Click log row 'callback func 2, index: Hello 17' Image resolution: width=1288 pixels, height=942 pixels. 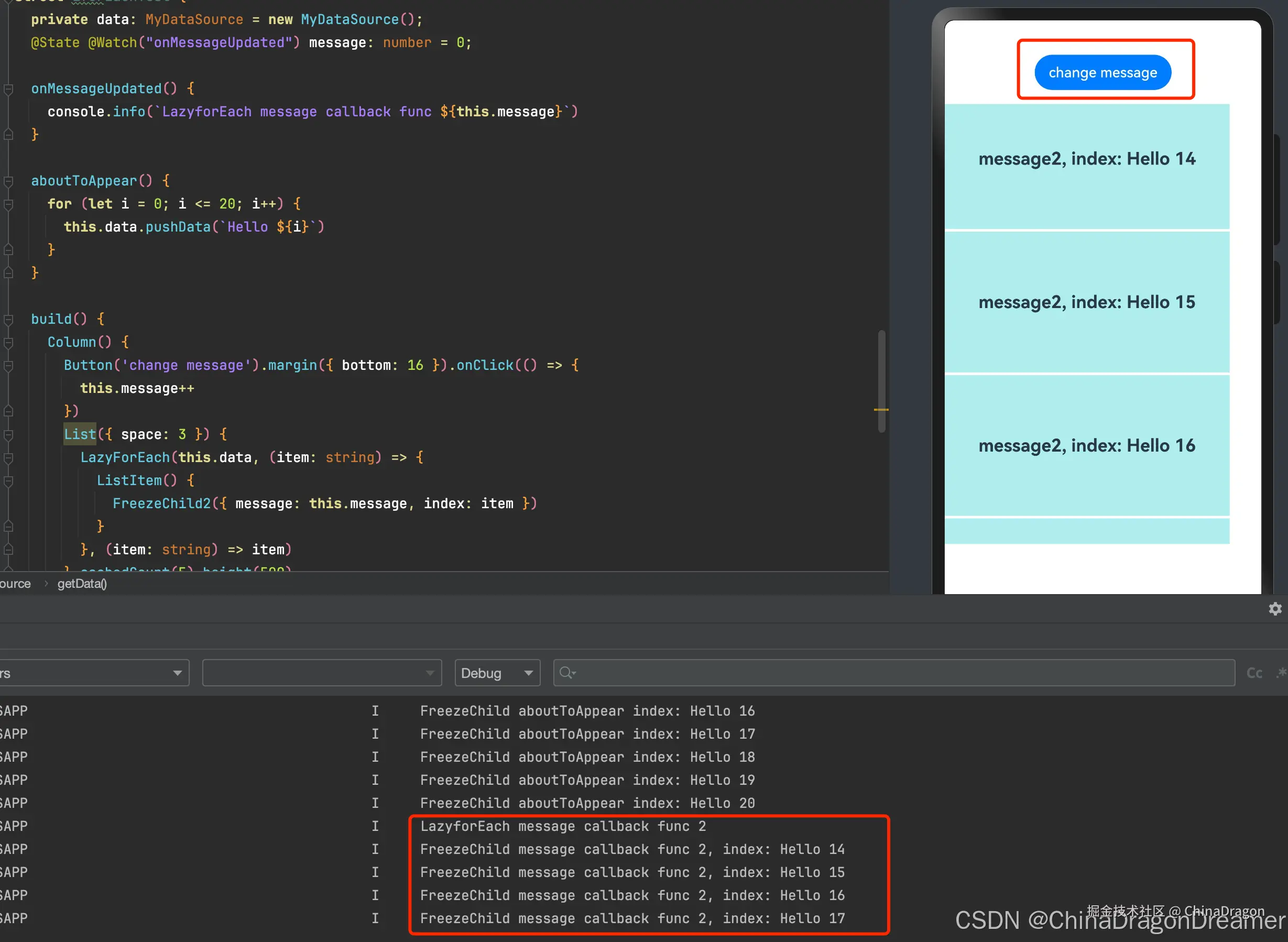(632, 918)
